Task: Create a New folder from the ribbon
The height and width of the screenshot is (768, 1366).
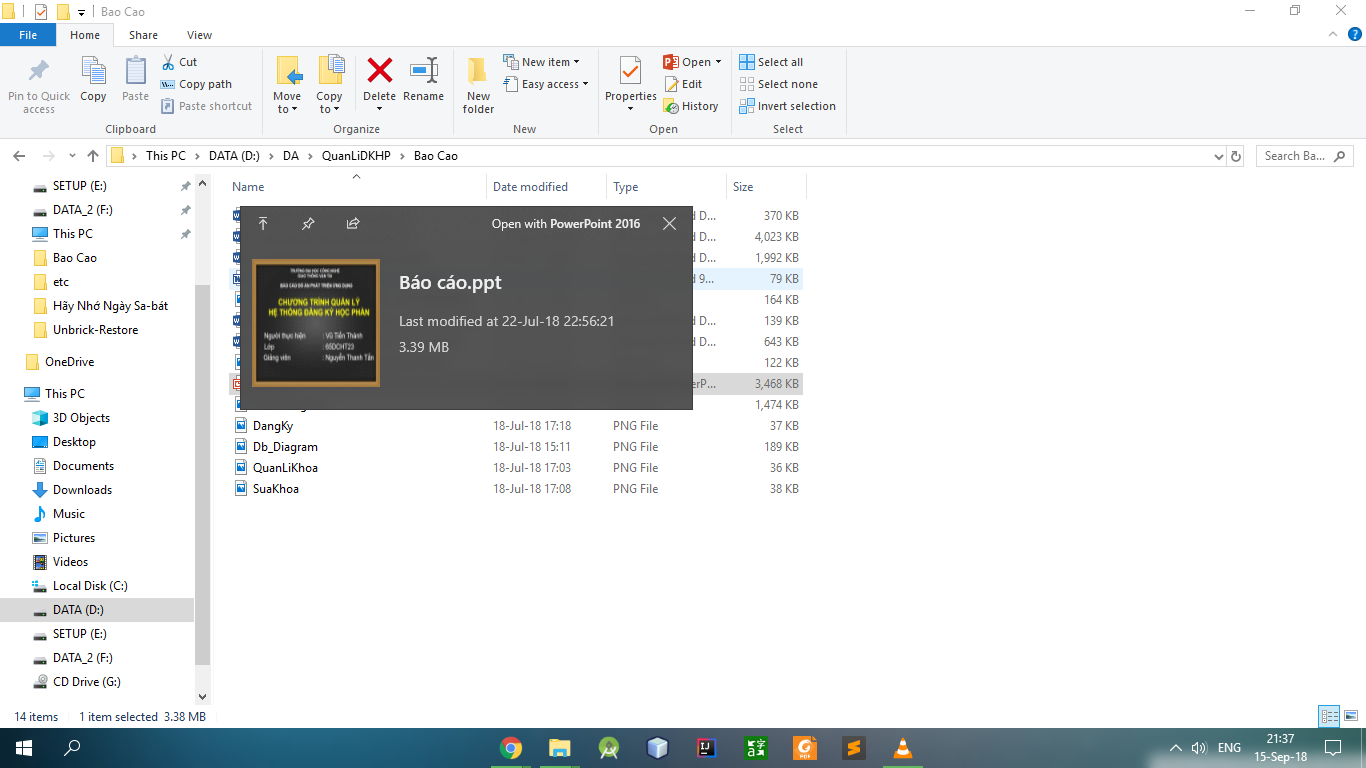Action: 477,84
